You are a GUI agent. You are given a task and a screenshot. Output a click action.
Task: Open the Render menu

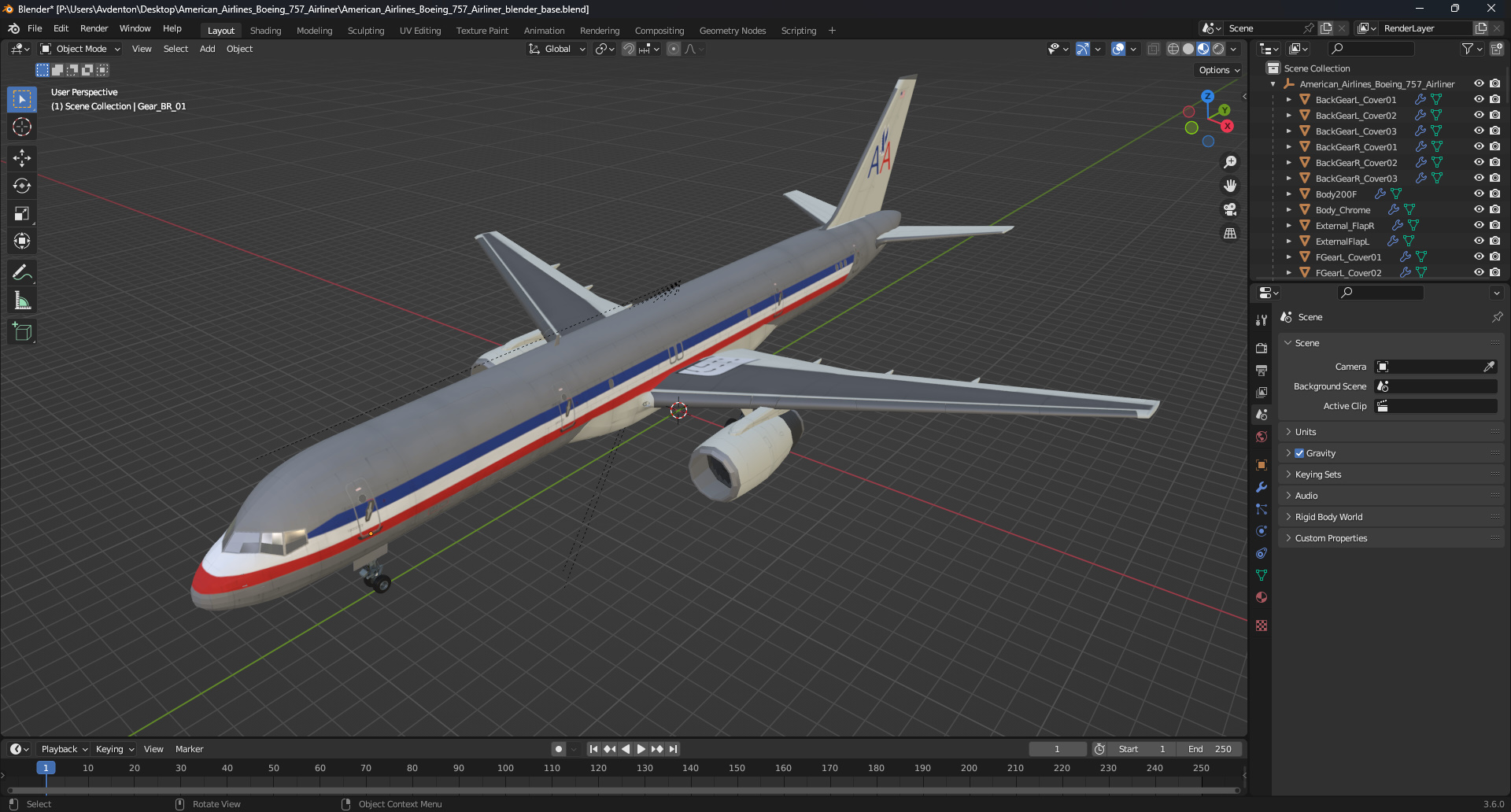click(x=94, y=28)
